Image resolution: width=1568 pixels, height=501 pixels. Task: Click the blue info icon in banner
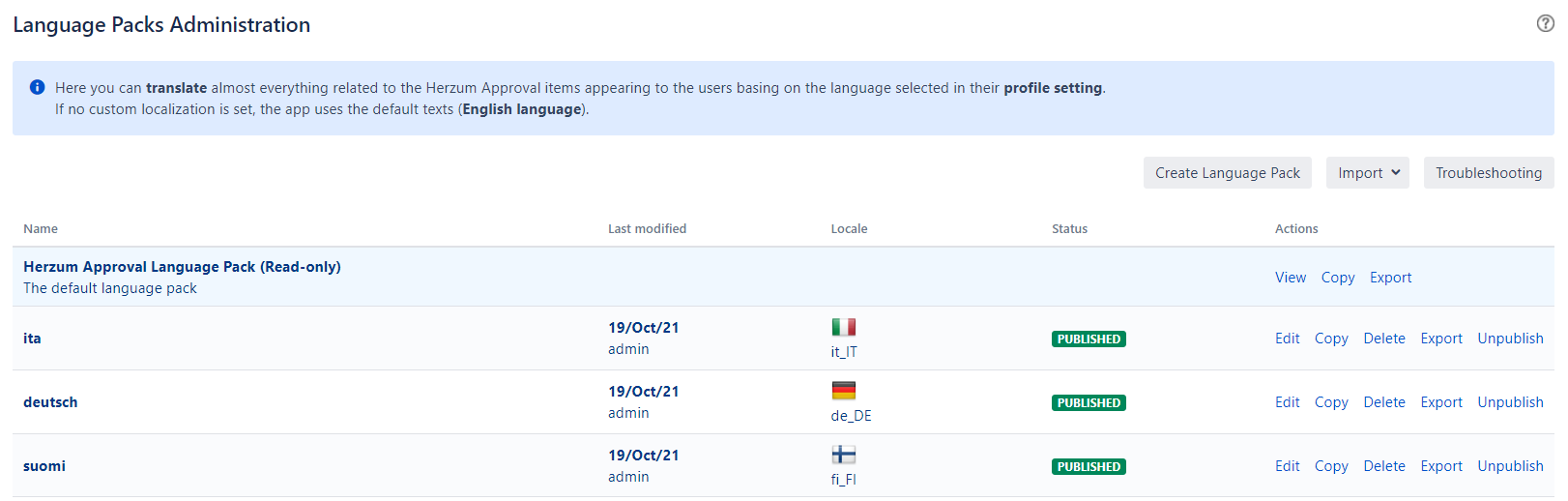click(37, 87)
